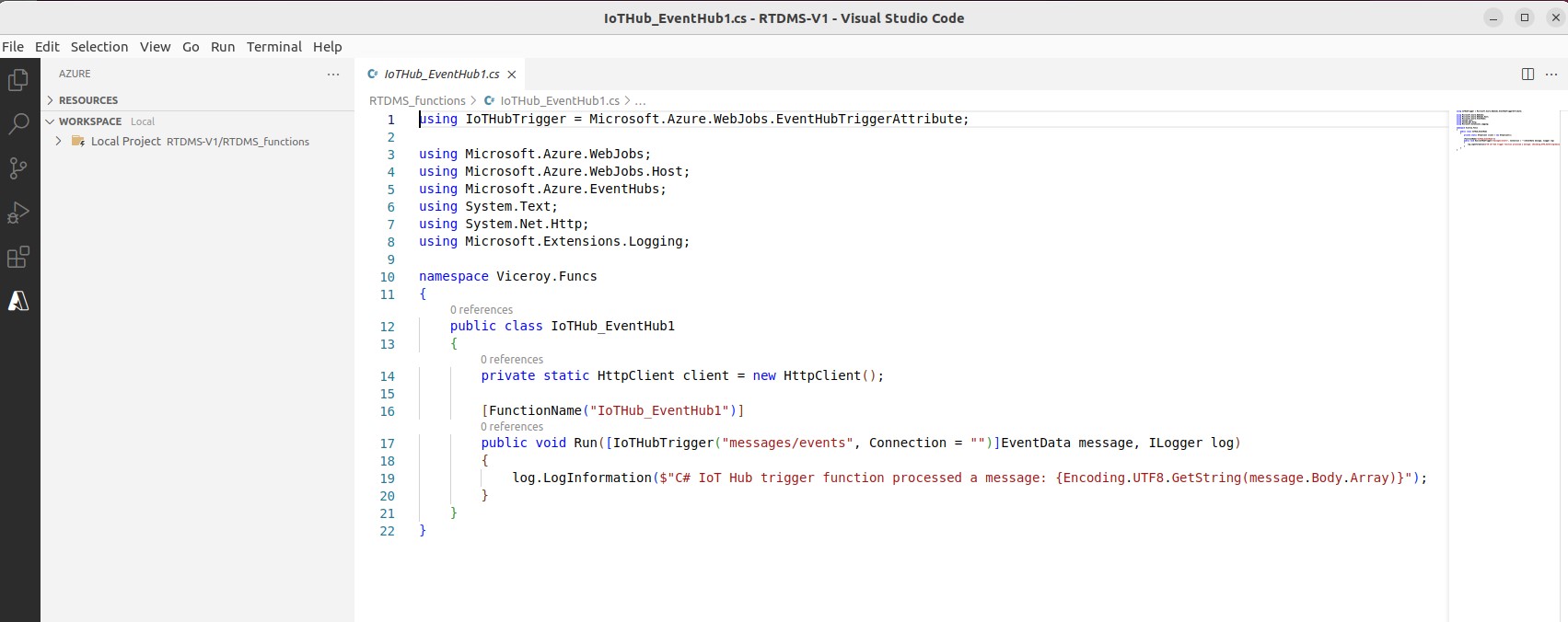This screenshot has height=622, width=1568.
Task: Open the Azure panel more actions ellipsis
Action: [x=333, y=74]
